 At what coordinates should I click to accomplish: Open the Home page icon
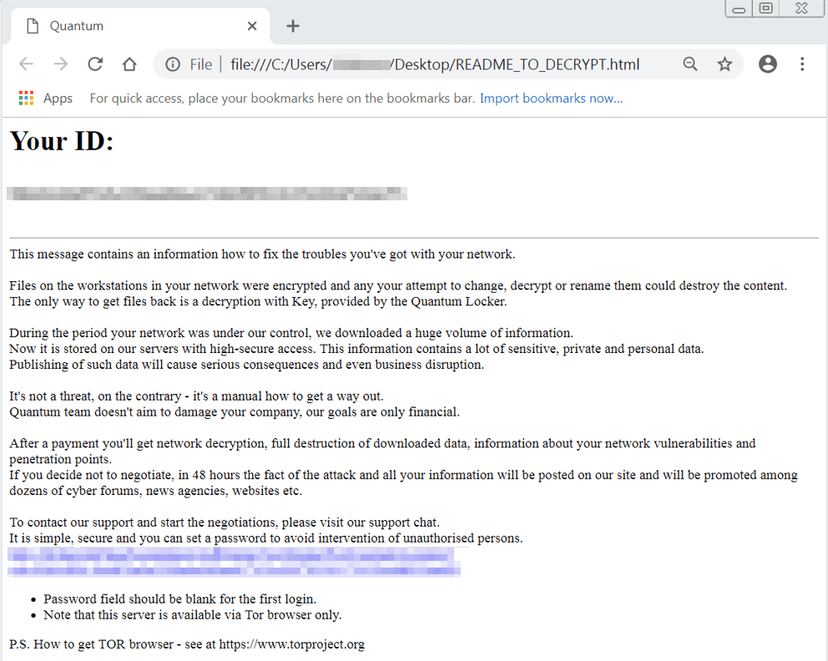click(129, 64)
